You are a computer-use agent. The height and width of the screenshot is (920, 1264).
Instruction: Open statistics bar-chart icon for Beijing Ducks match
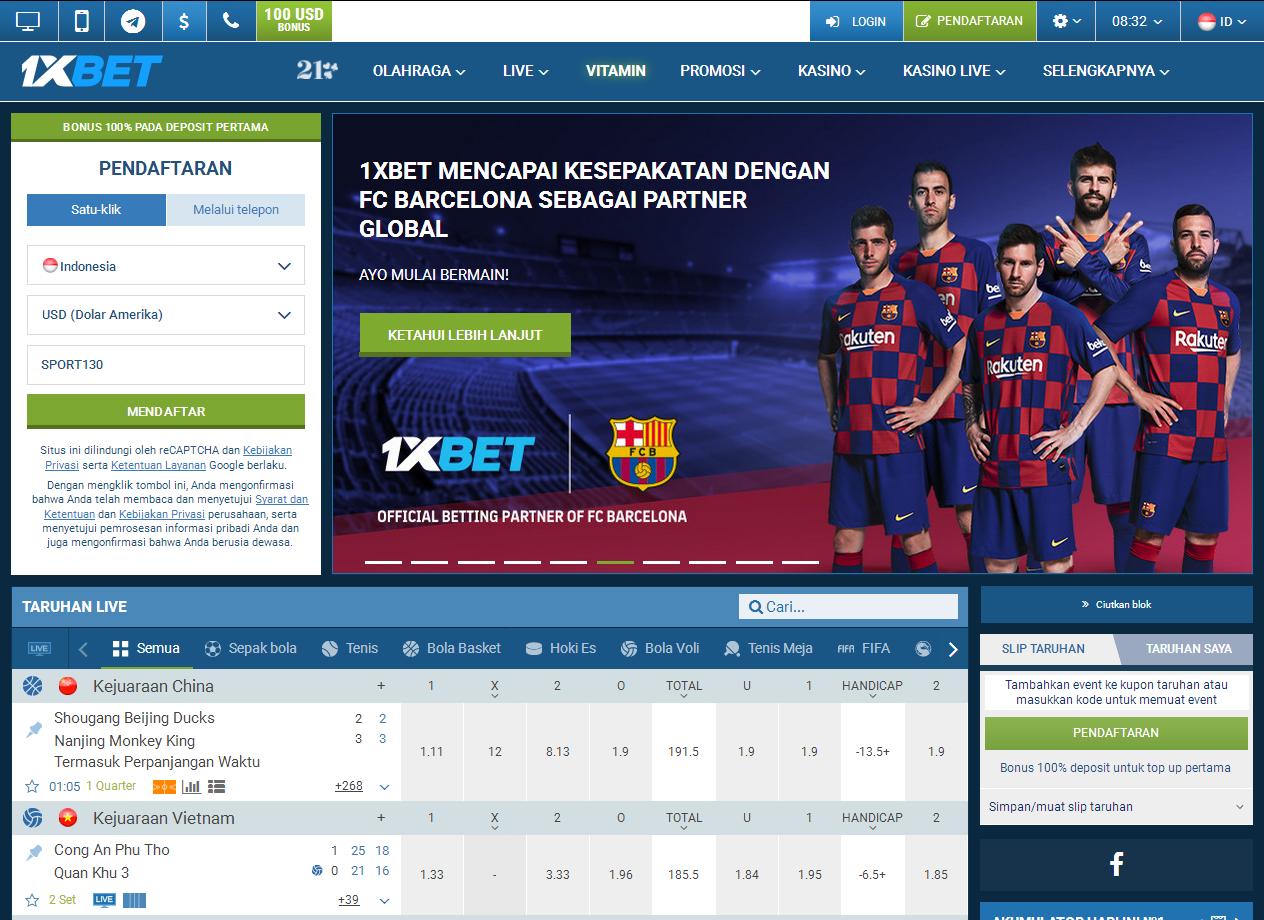click(x=191, y=787)
